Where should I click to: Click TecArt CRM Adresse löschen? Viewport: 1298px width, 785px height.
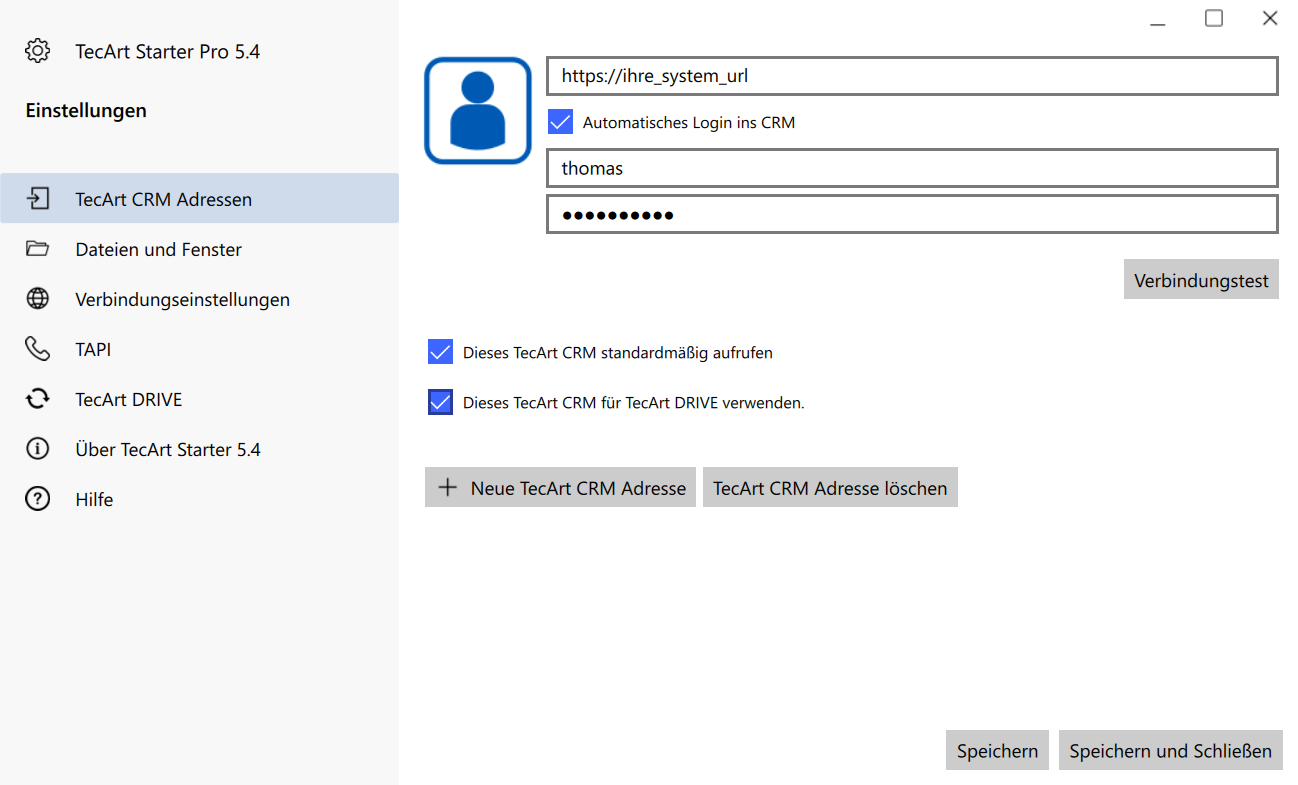[830, 487]
